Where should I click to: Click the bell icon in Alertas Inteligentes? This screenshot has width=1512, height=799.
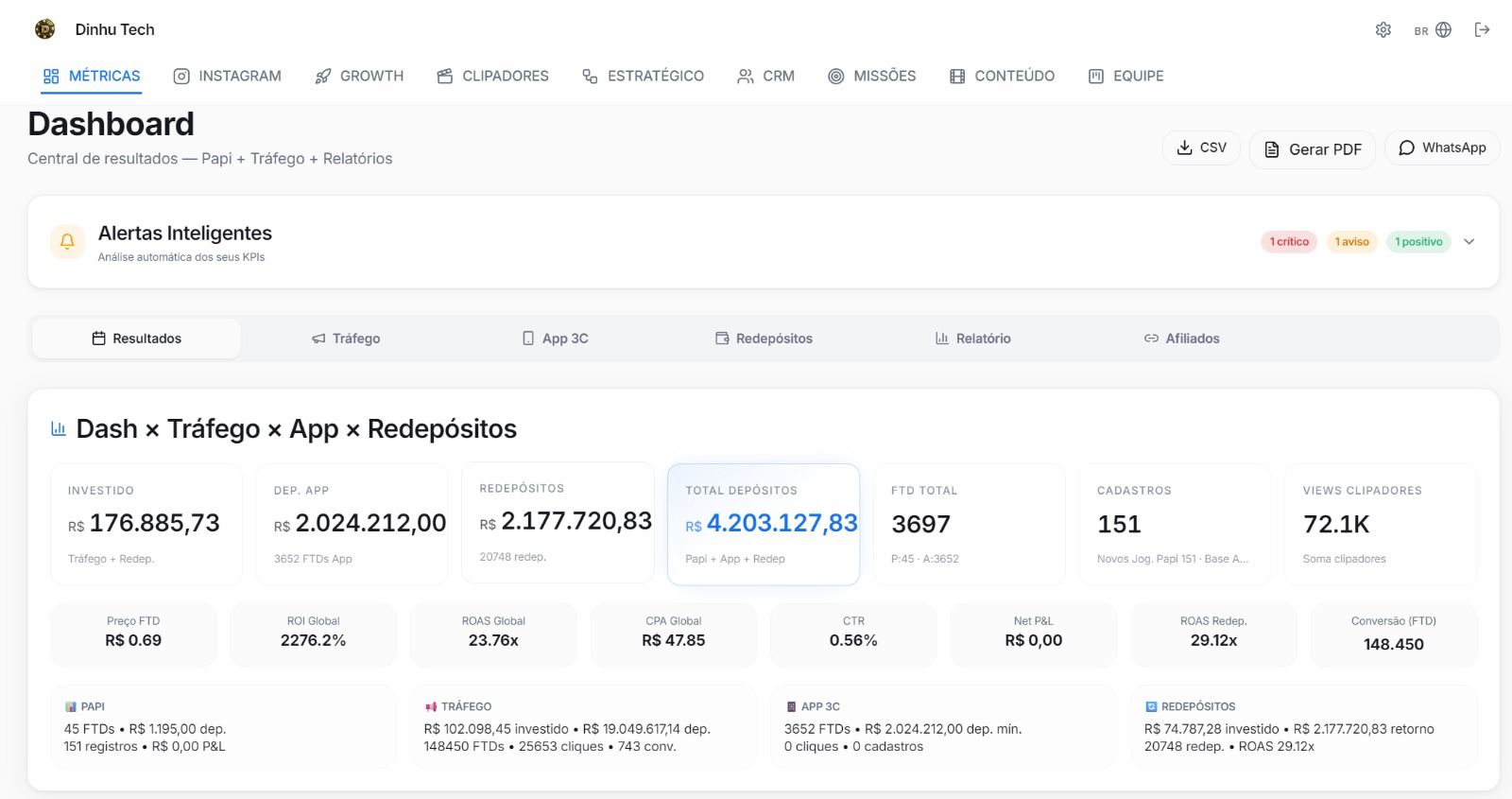[x=67, y=242]
